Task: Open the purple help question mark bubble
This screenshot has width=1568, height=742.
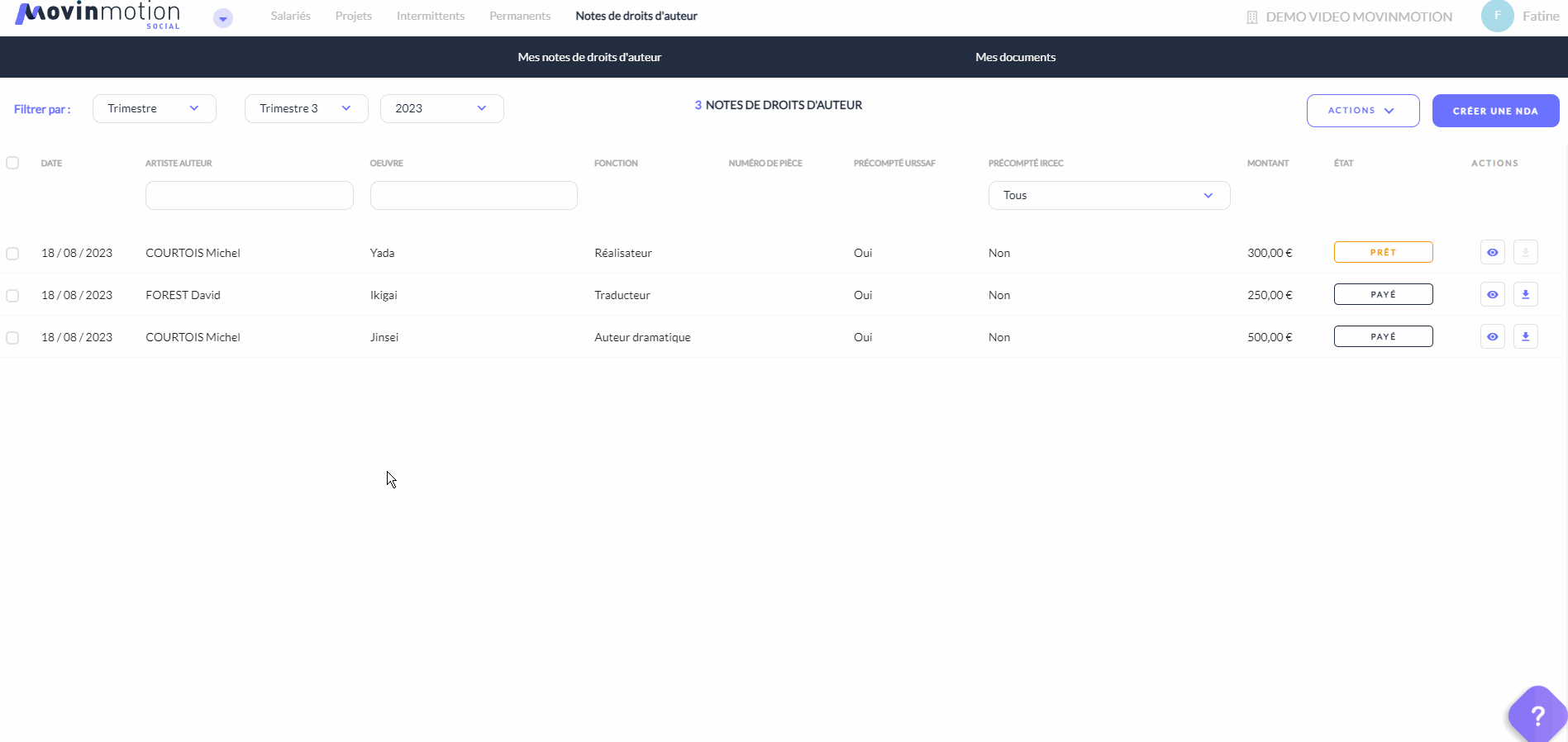Action: tap(1537, 715)
